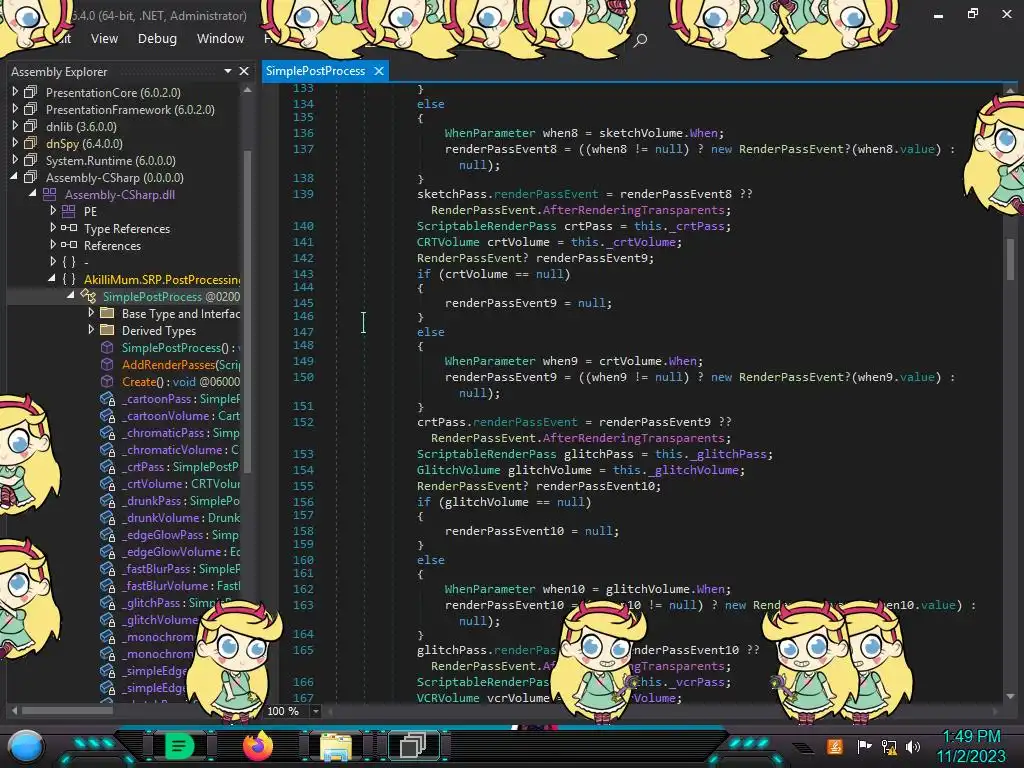This screenshot has height=768, width=1024.
Task: Expand the PE node
Action: click(x=53, y=211)
